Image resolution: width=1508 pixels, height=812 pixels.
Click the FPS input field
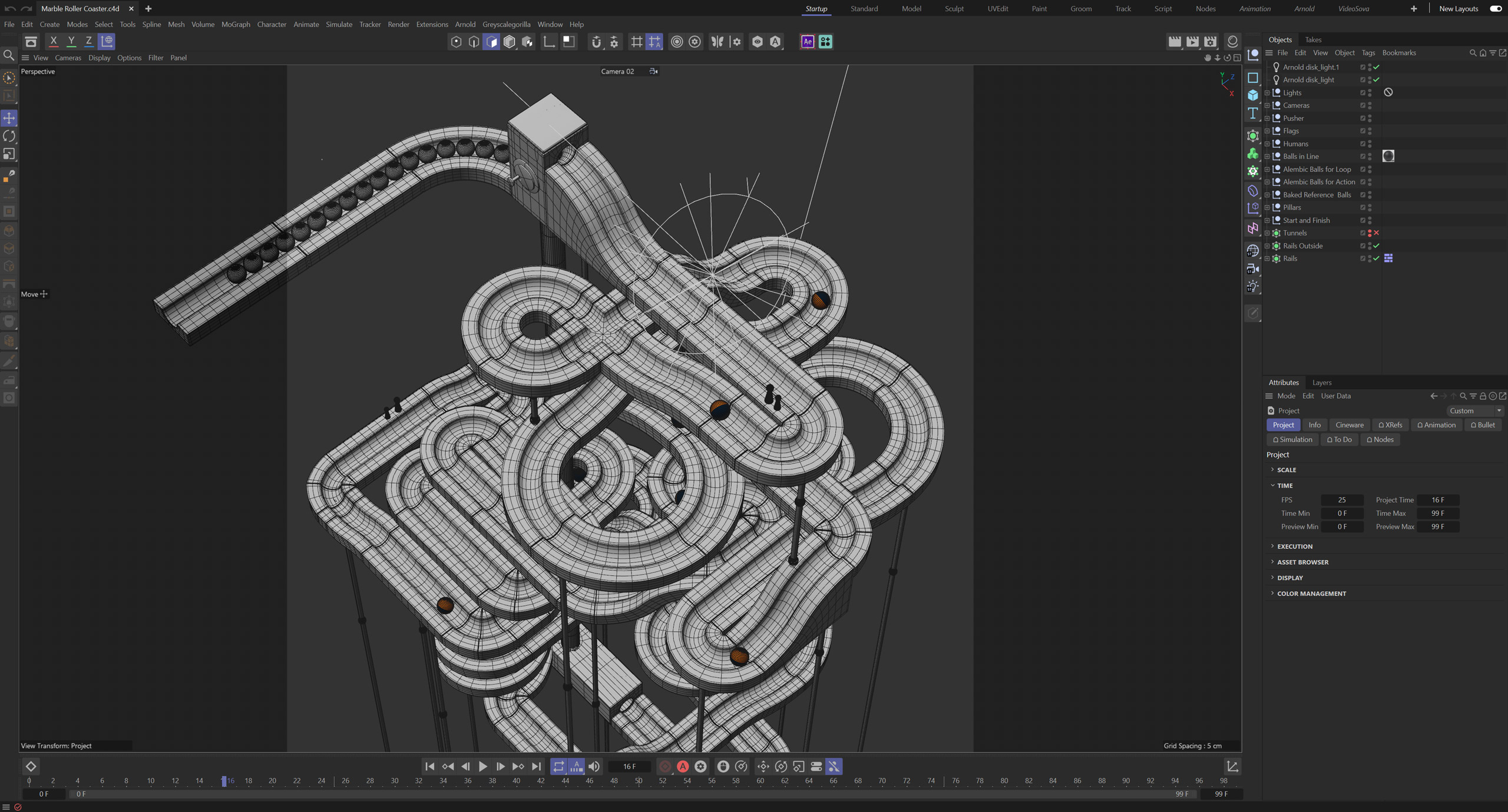1341,500
